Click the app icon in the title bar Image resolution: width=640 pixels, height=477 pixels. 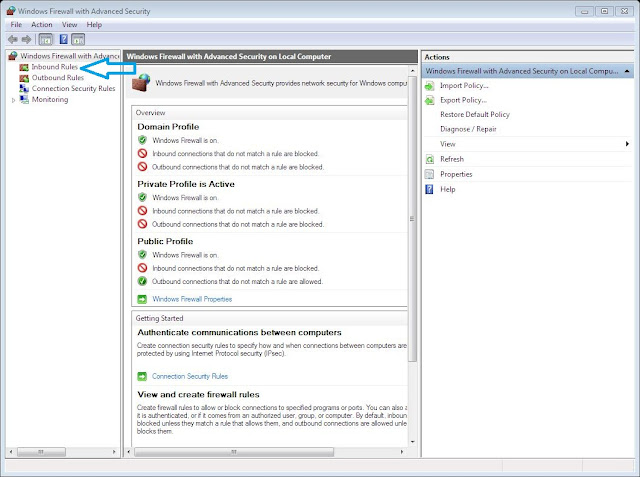11,11
